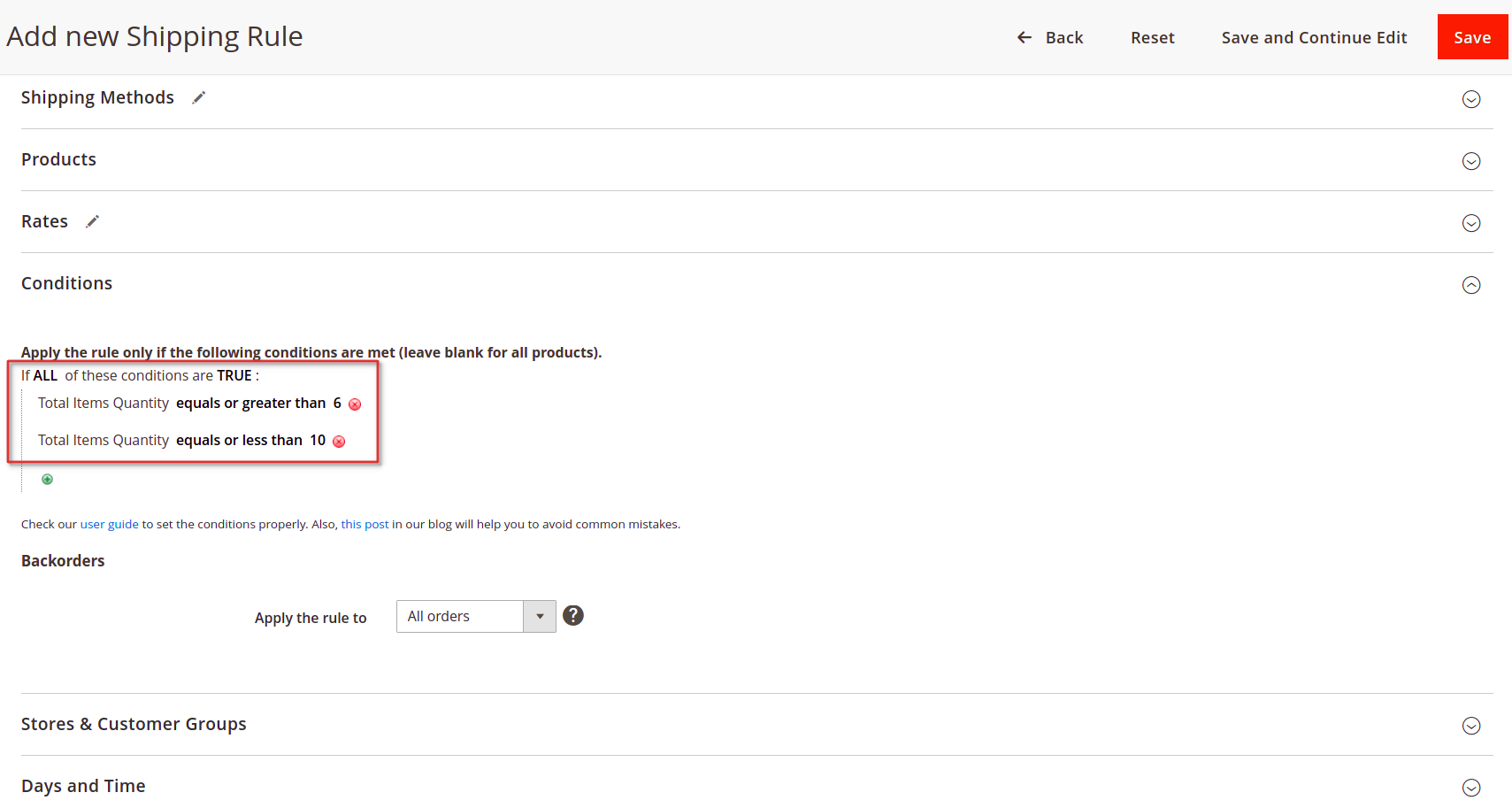Expand the Days and Time chevron
Viewport: 1512px width, 808px height.
pyautogui.click(x=1471, y=788)
